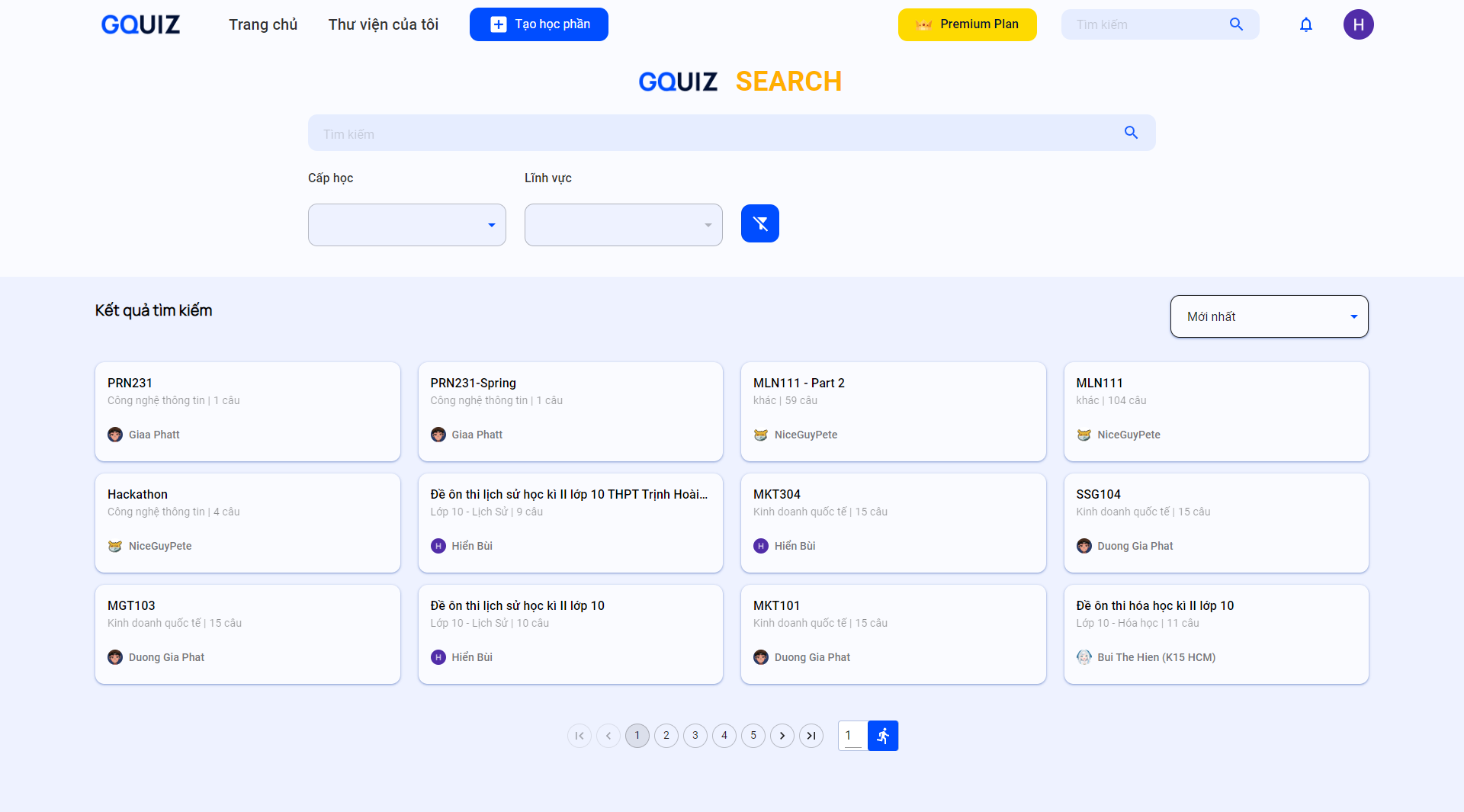
Task: Open the MKT304 quiz card
Action: pyautogui.click(x=894, y=523)
